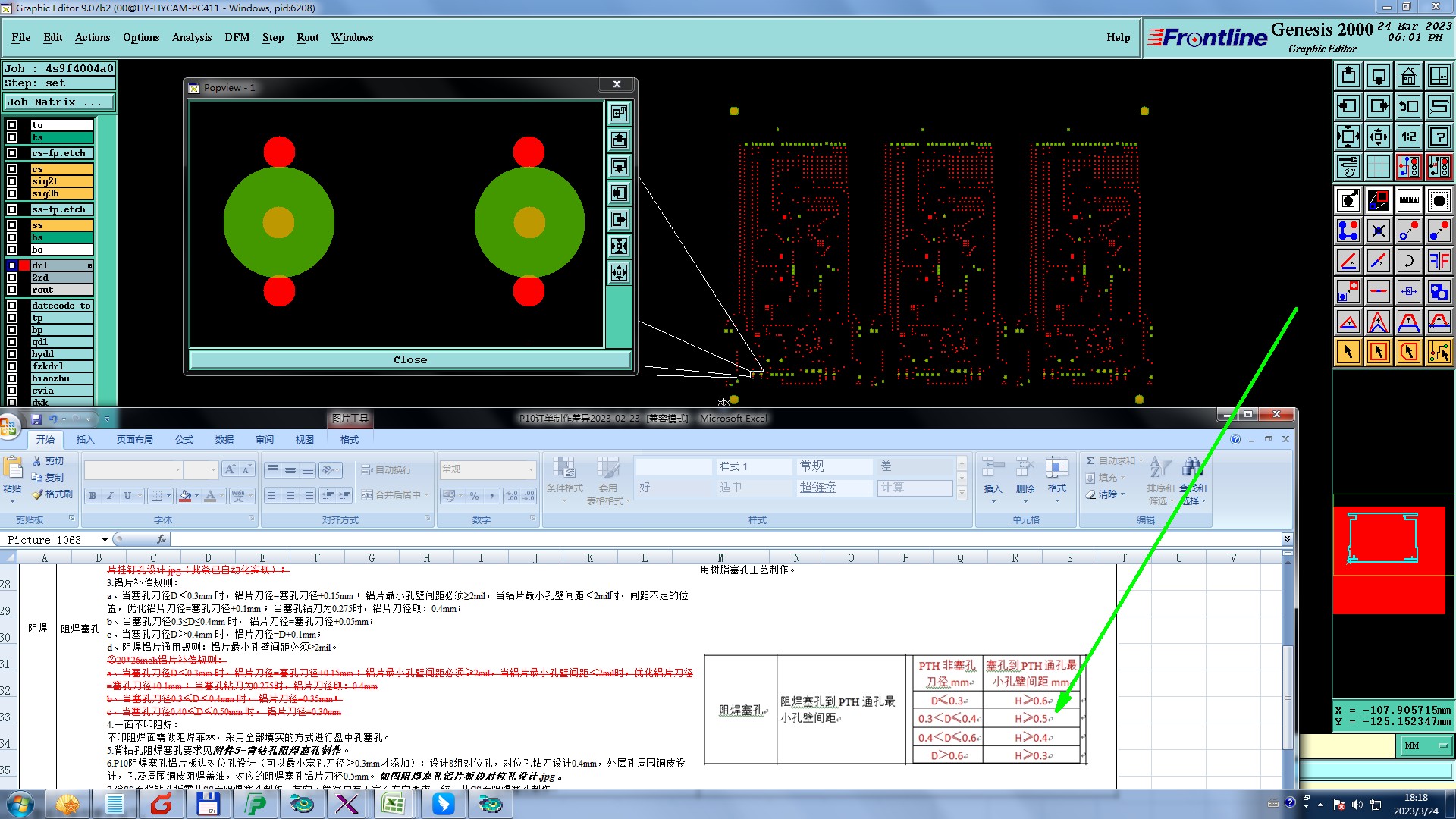The image size is (1456, 819).
Task: Toggle the grid display icon
Action: 1378,167
